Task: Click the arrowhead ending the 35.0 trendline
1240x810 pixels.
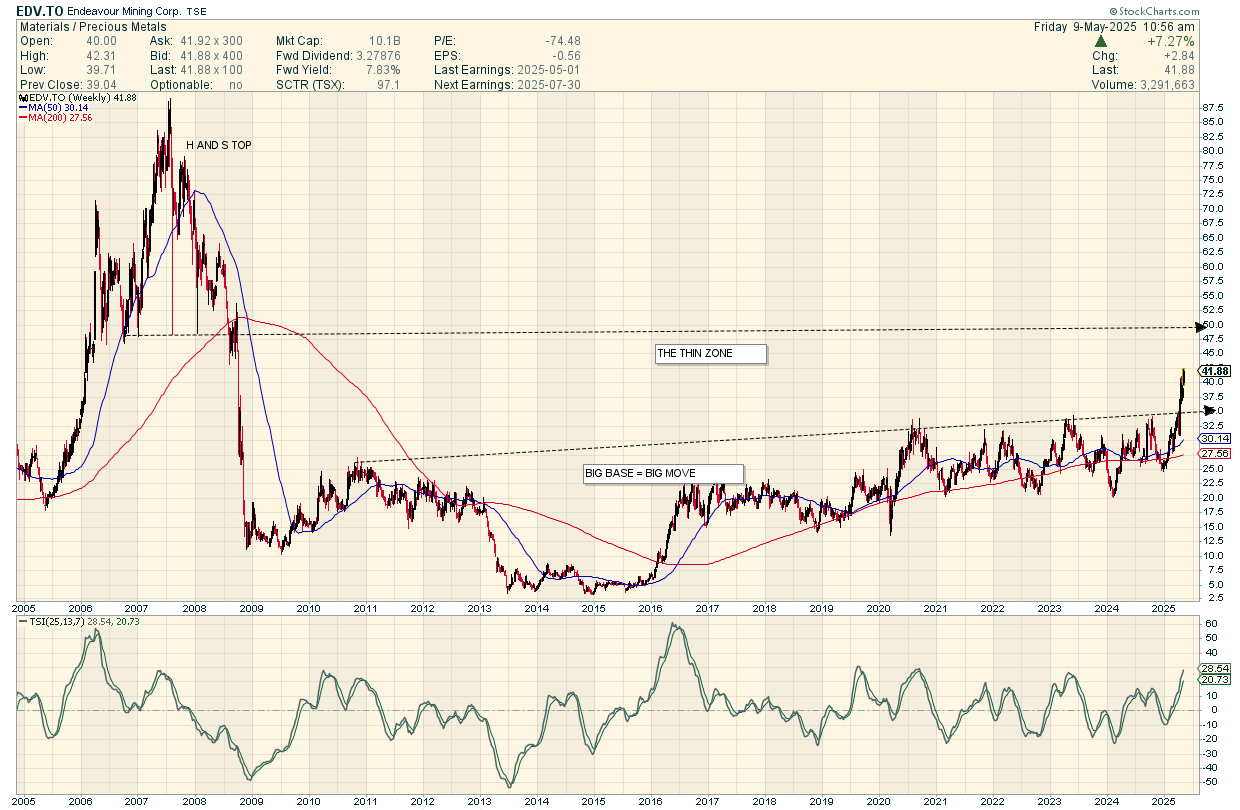Action: click(x=1208, y=410)
